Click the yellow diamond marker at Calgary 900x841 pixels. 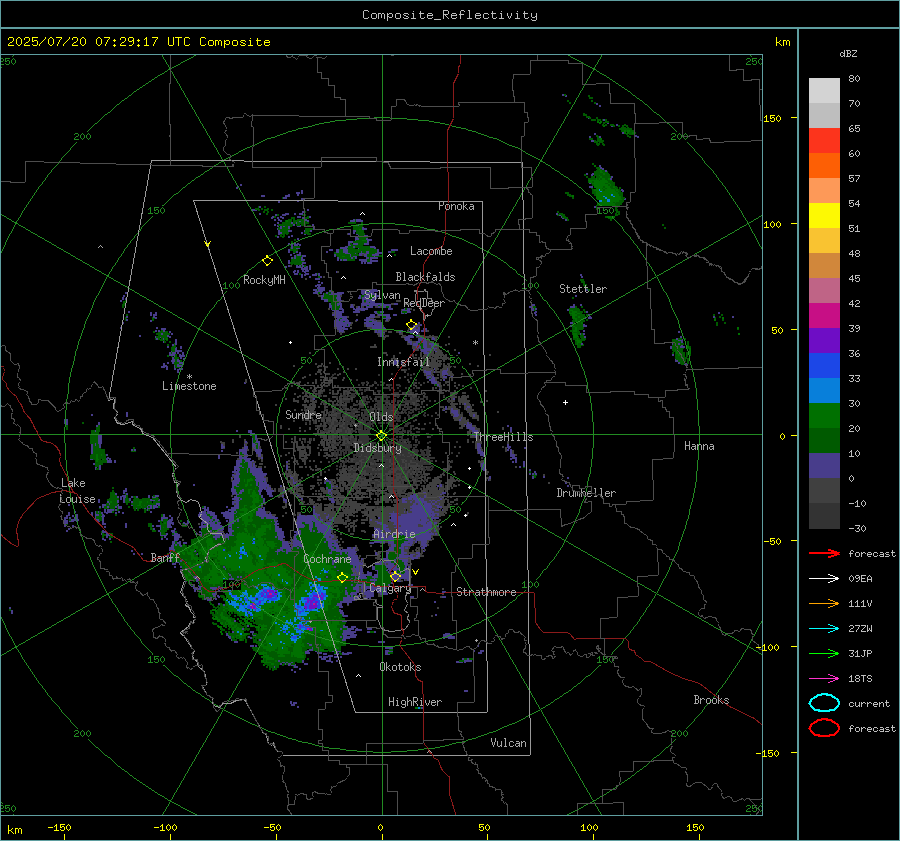[x=395, y=576]
